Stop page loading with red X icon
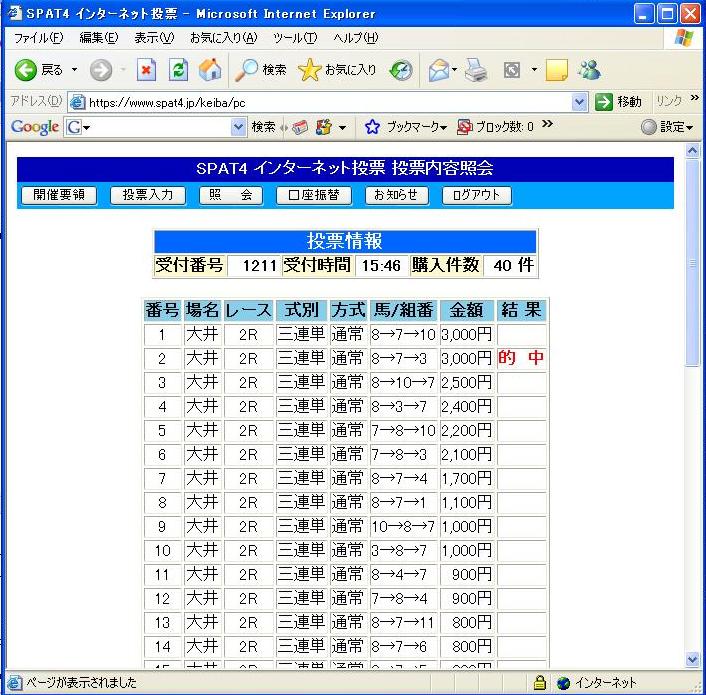The height and width of the screenshot is (695, 706). click(x=146, y=70)
